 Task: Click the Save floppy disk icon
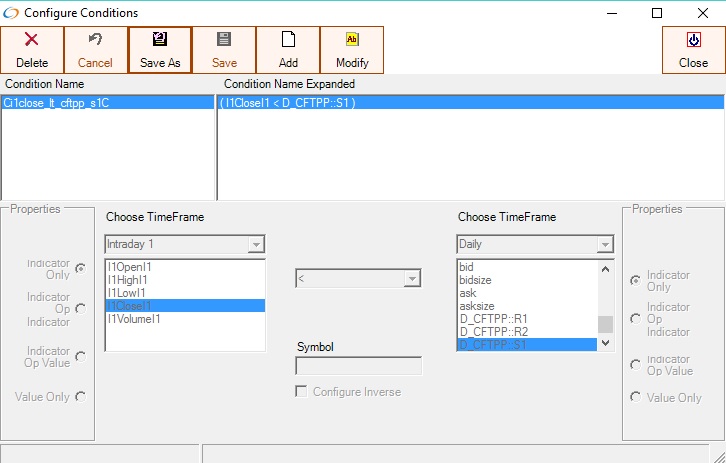click(224, 40)
